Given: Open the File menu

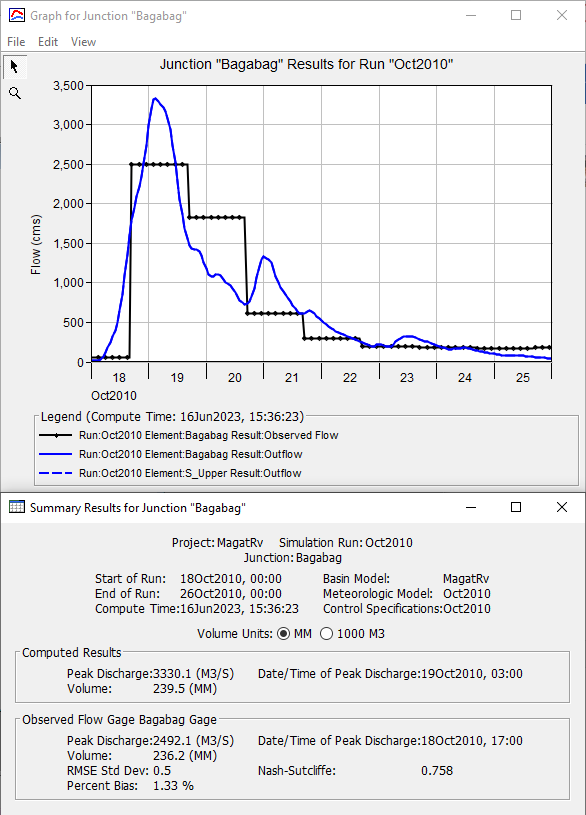Looking at the screenshot, I should pyautogui.click(x=16, y=42).
